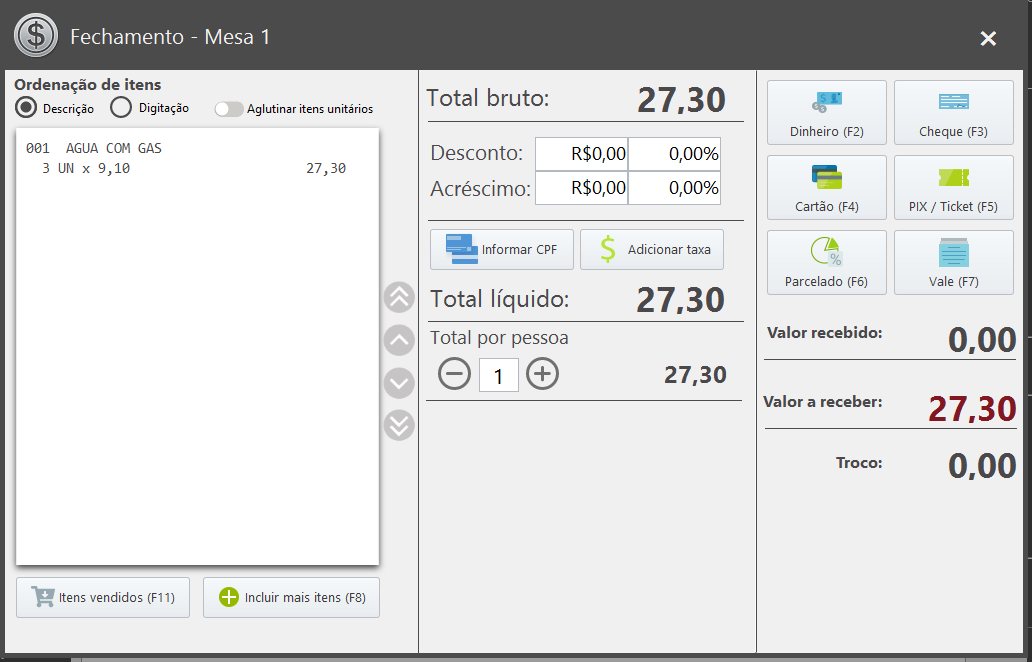Select PIX / Ticket (F5) payment
This screenshot has height=662, width=1032.
click(x=954, y=188)
